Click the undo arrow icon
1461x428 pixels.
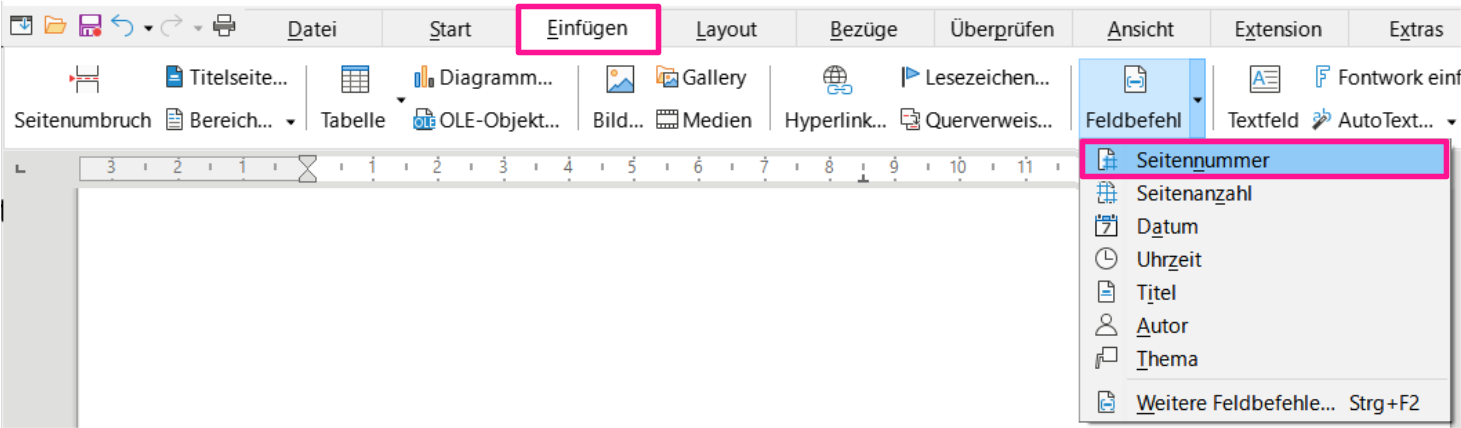122,26
